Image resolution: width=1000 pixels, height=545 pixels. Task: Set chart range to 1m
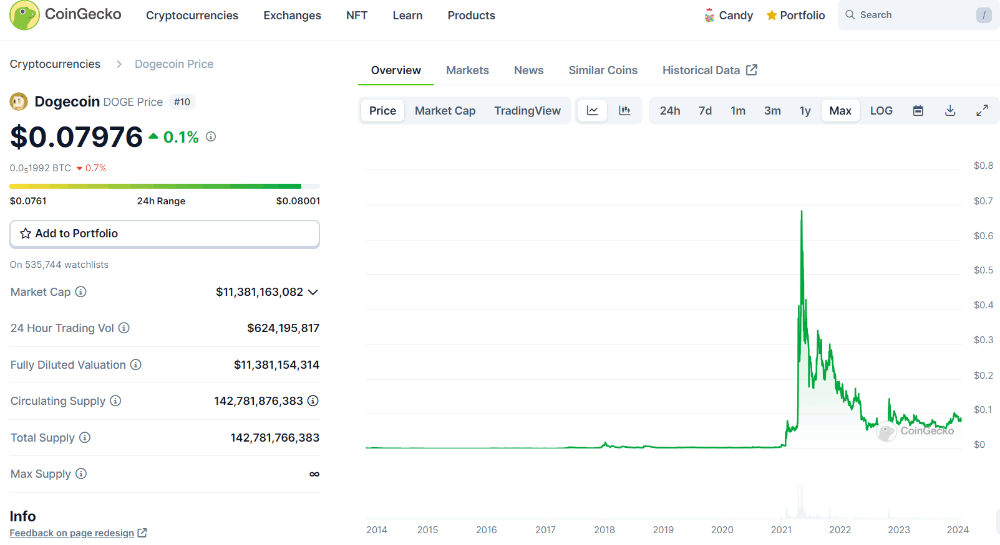coord(738,111)
